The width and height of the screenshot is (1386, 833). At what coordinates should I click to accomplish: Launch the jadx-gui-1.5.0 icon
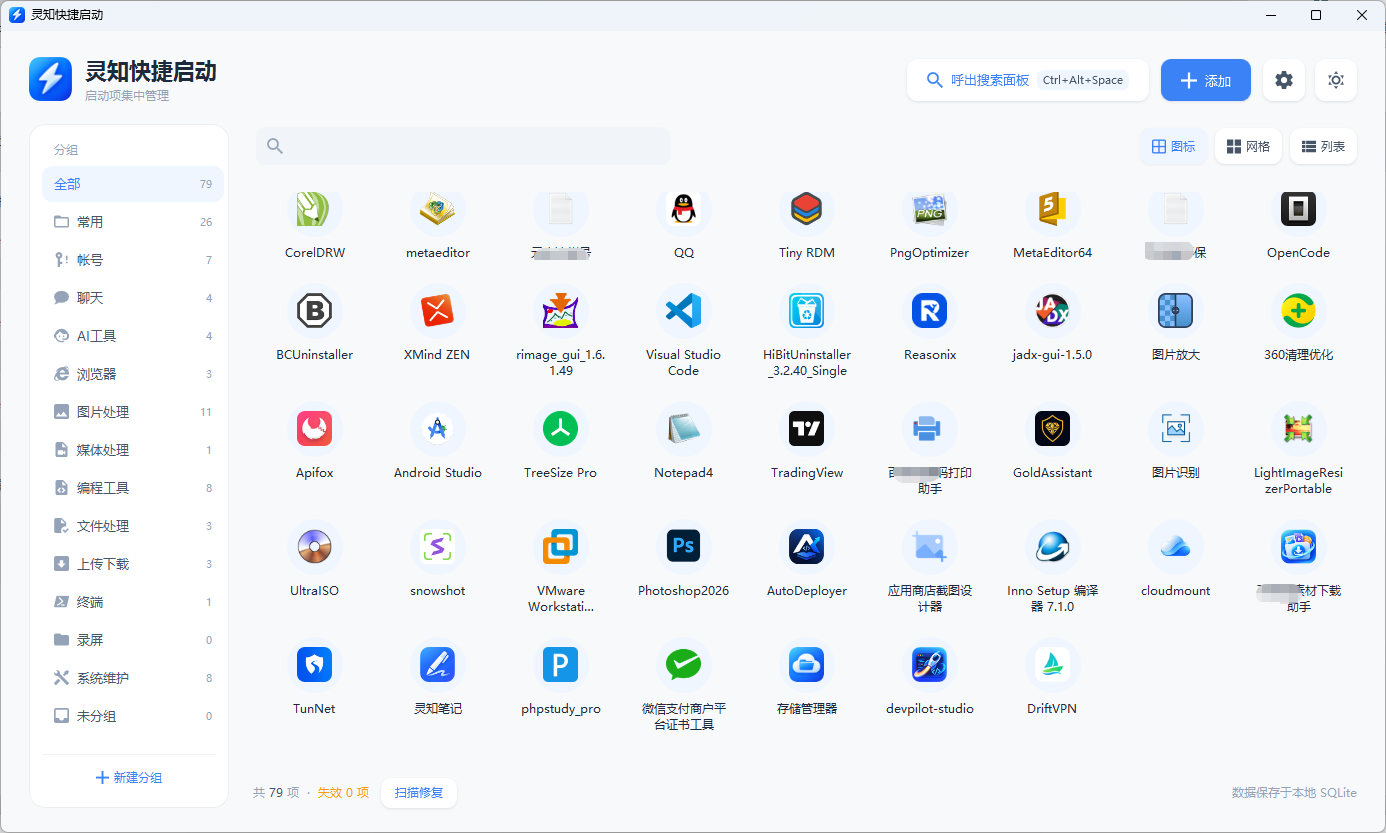(x=1053, y=312)
